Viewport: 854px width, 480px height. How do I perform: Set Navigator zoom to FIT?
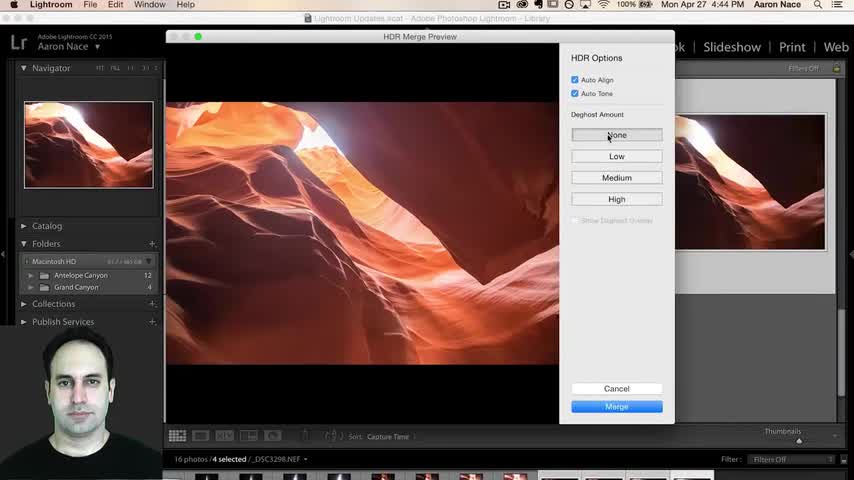[x=100, y=68]
